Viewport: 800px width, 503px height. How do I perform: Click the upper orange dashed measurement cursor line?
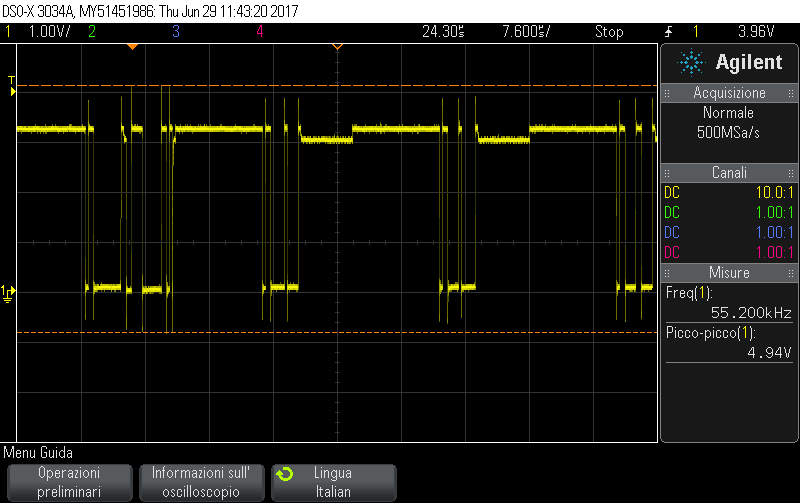[337, 85]
